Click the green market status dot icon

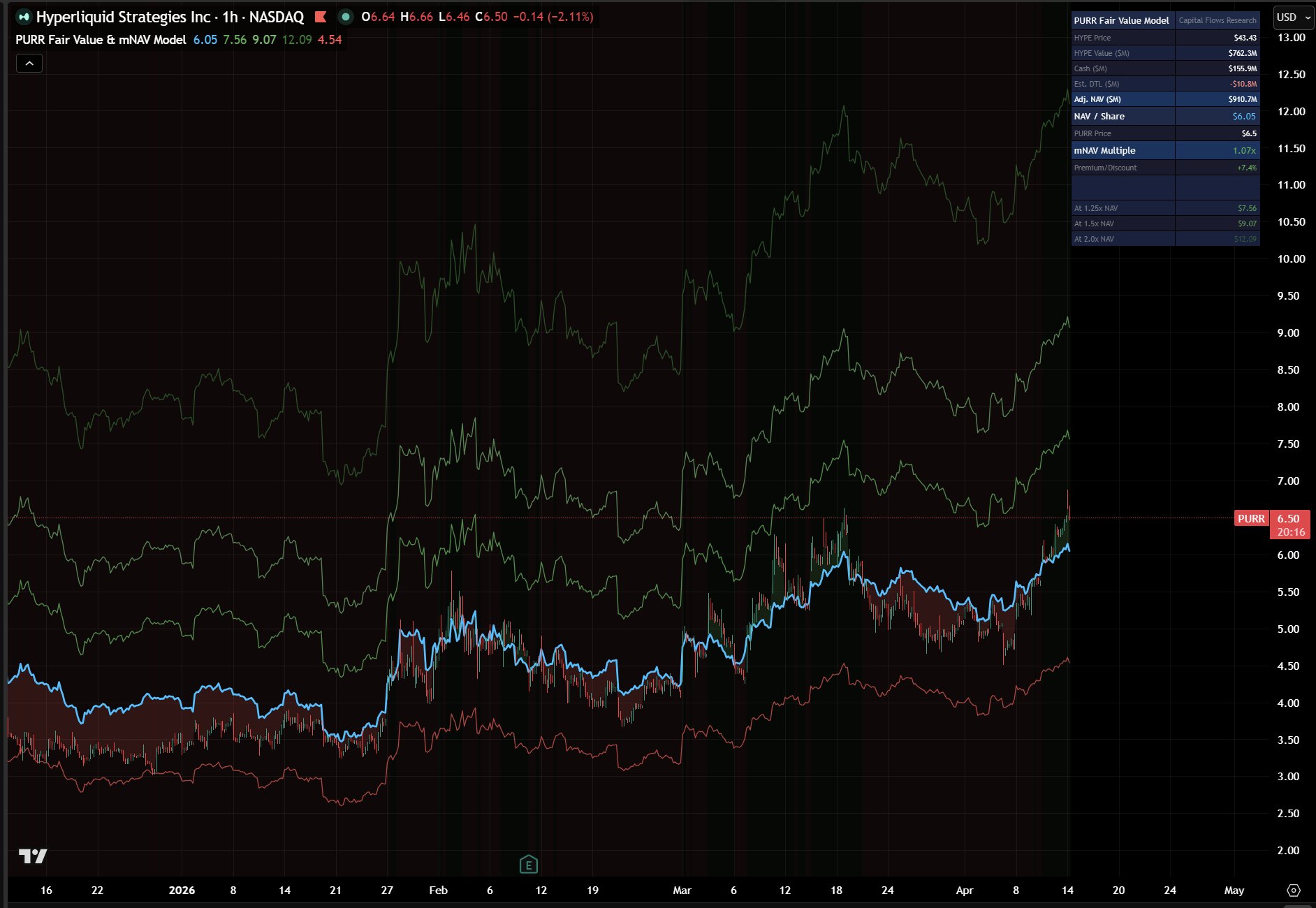tap(345, 17)
